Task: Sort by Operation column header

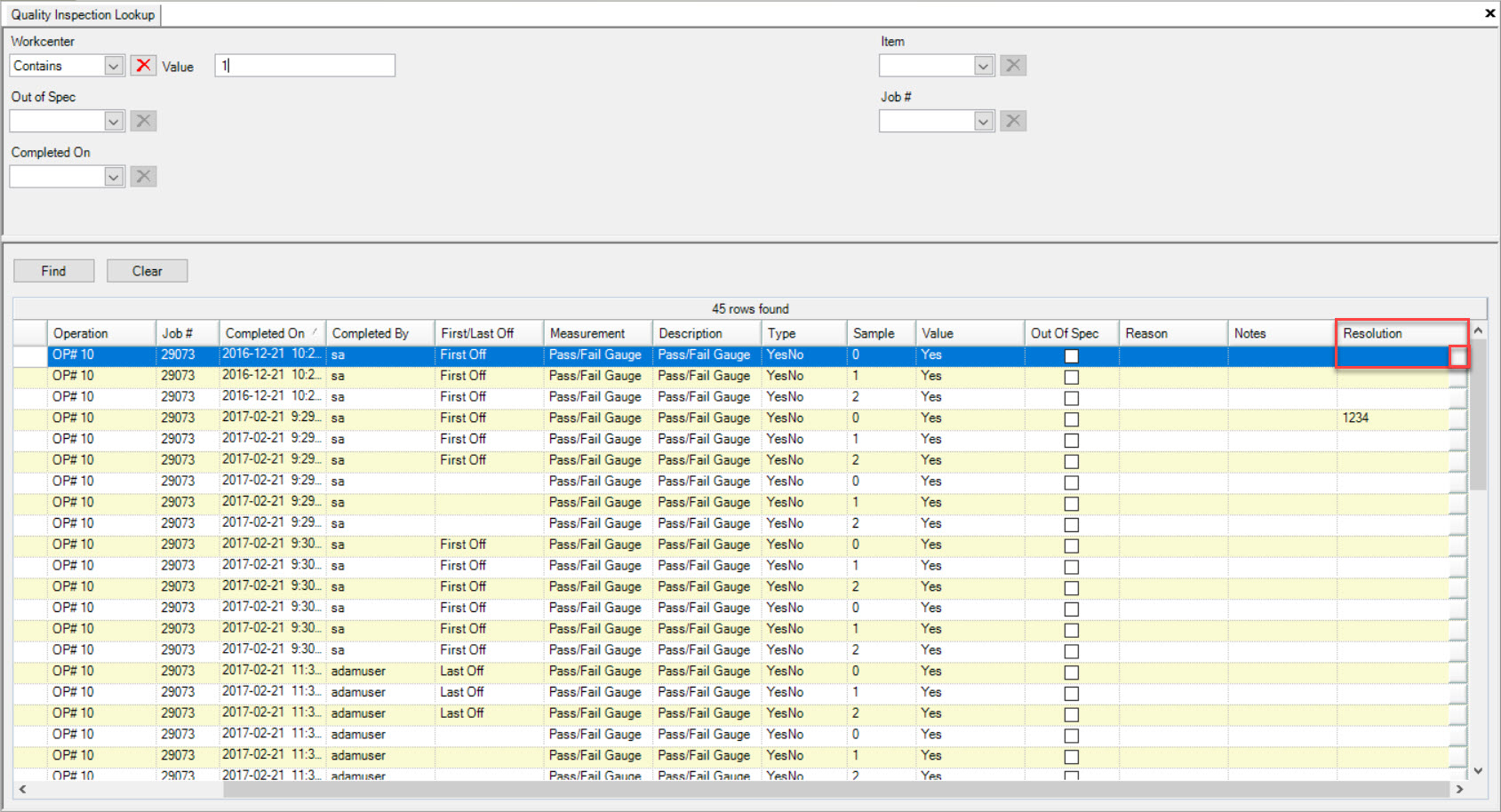Action: (x=101, y=333)
